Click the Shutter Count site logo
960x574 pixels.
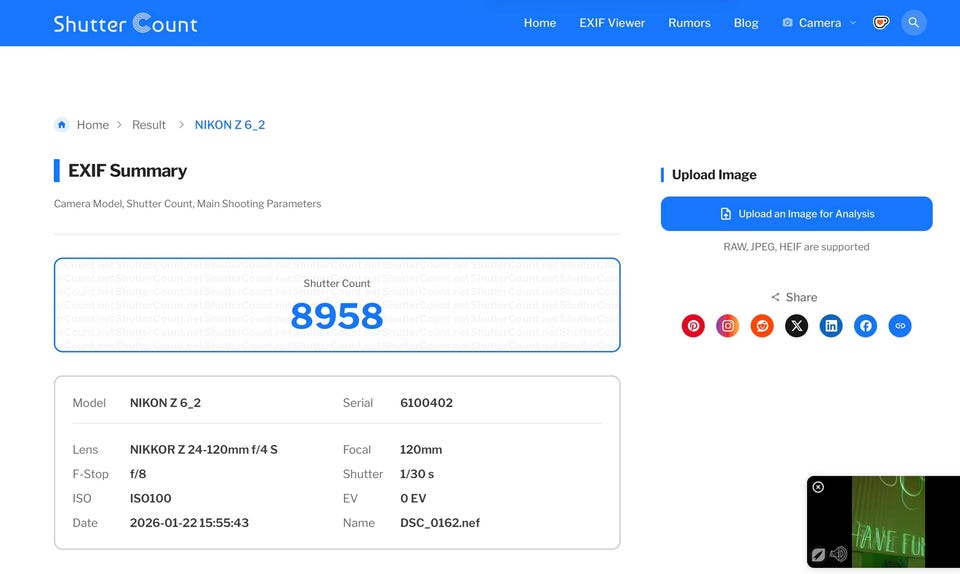125,23
